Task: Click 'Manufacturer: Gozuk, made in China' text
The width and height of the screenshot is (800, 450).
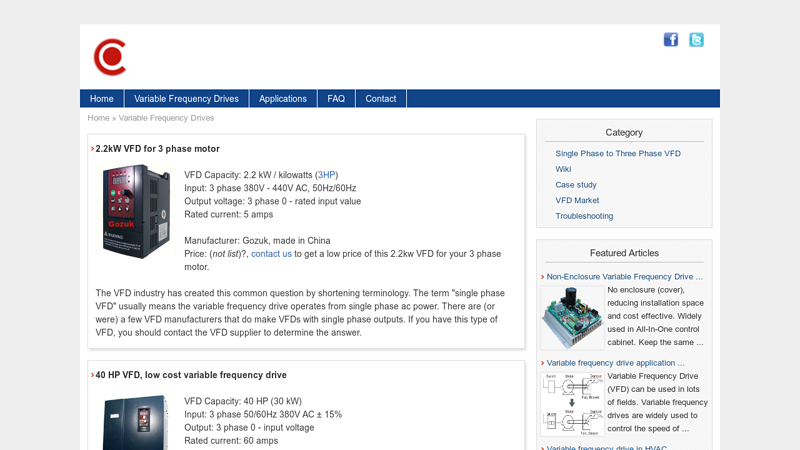Action: [x=257, y=241]
